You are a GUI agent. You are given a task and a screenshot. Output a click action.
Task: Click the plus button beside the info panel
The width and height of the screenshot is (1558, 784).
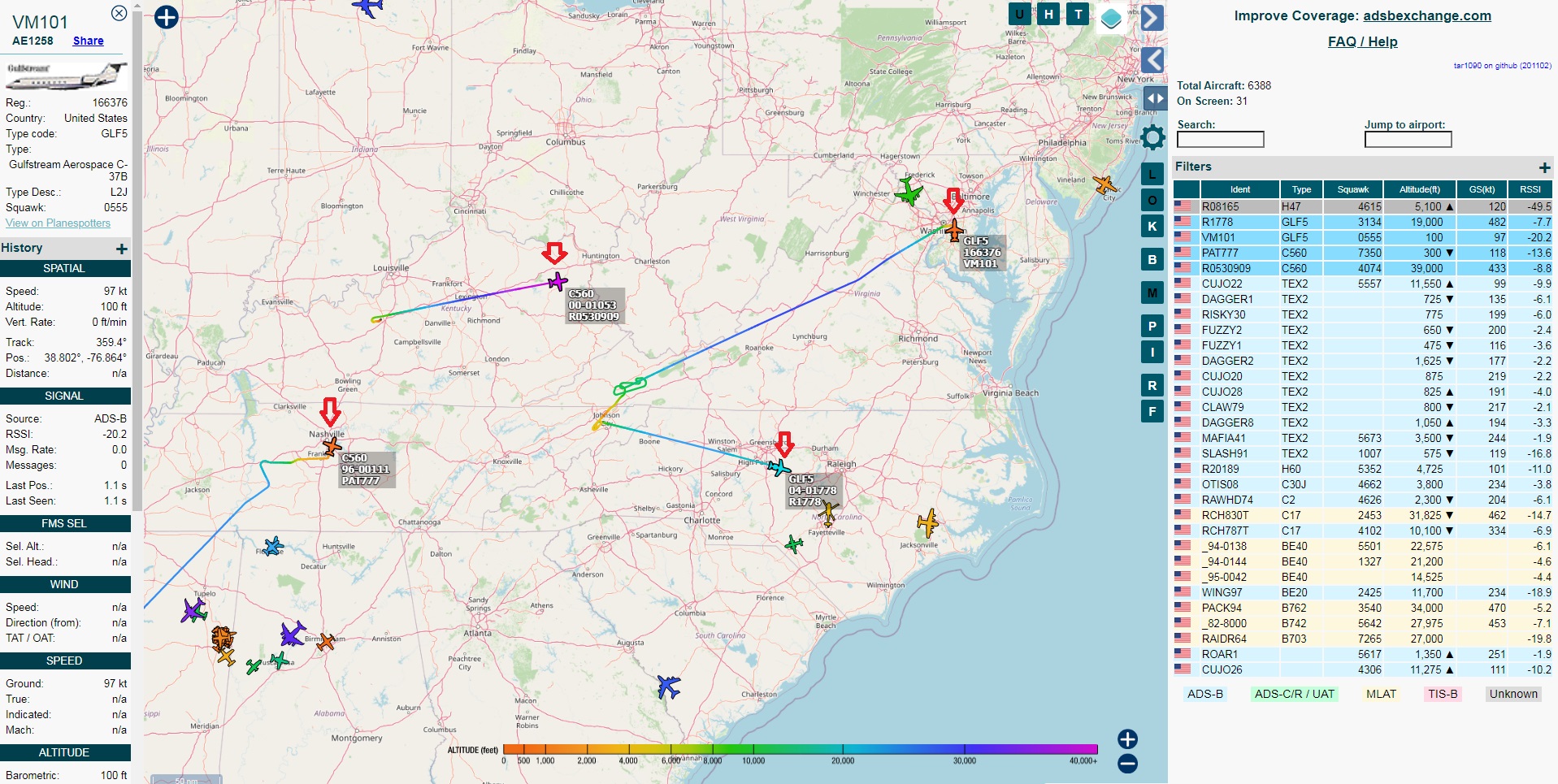point(166,17)
